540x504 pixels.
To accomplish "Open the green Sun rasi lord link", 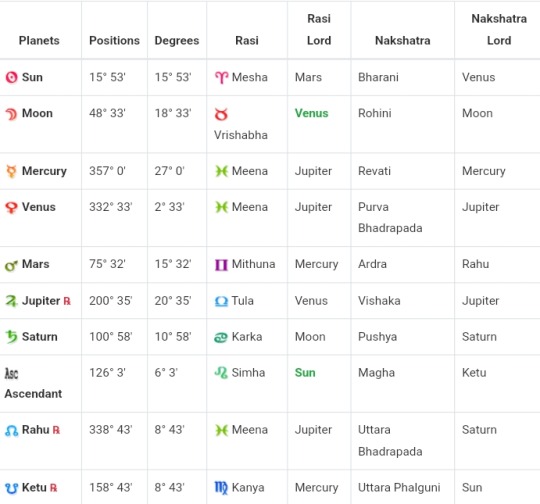I will 305,373.
